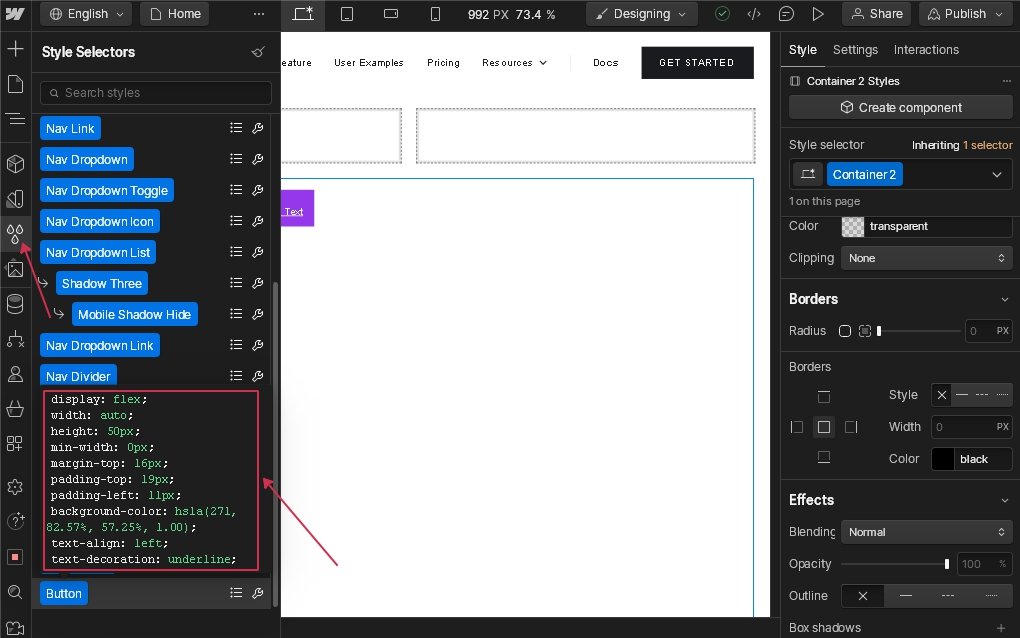Select the mobile portrait breakpoint
1020x638 pixels.
(x=435, y=14)
